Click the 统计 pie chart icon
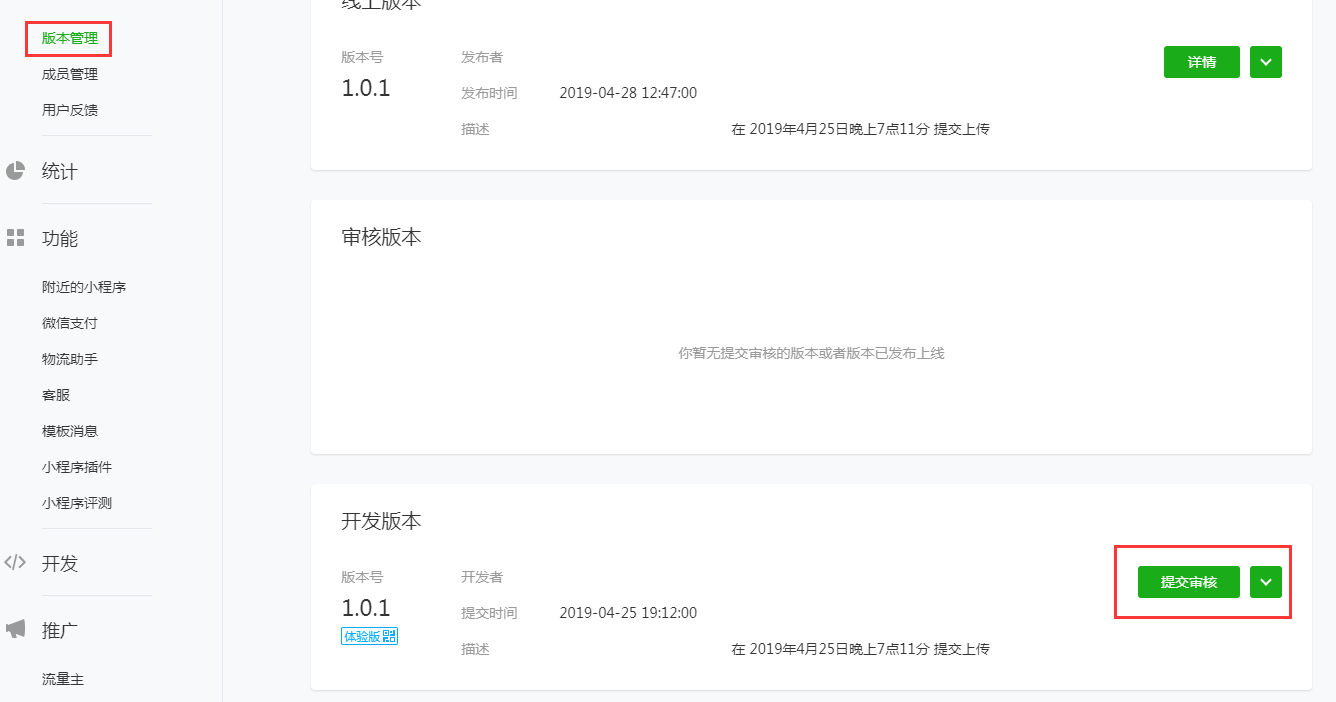Viewport: 1336px width, 702px height. tap(15, 171)
